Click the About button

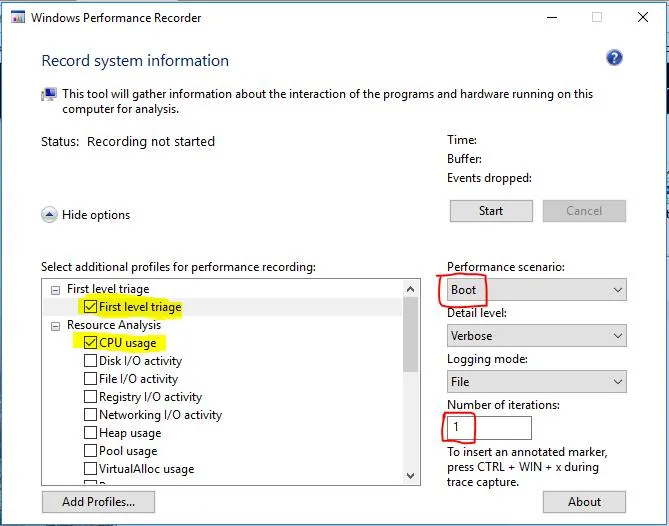584,502
